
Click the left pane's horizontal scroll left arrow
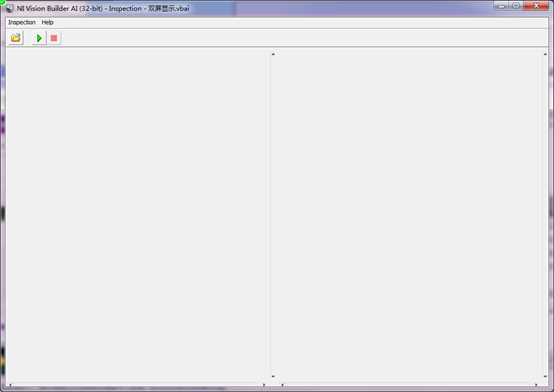click(10, 385)
